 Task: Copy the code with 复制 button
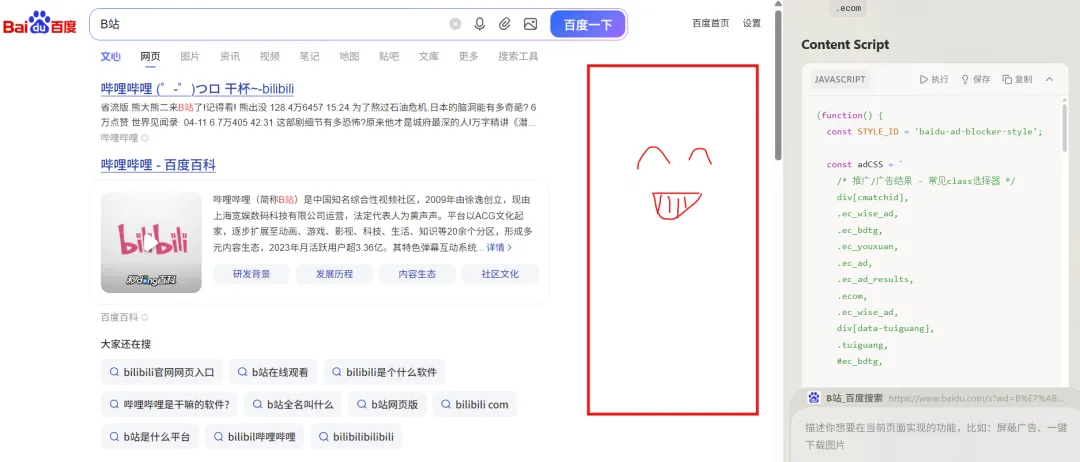(x=1017, y=79)
